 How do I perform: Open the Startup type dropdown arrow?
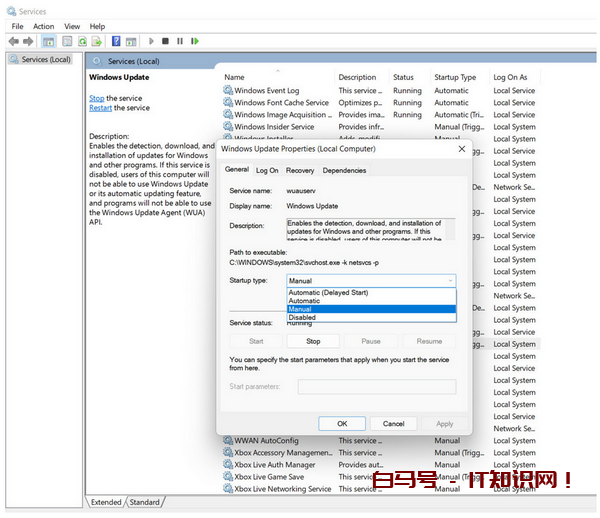450,282
